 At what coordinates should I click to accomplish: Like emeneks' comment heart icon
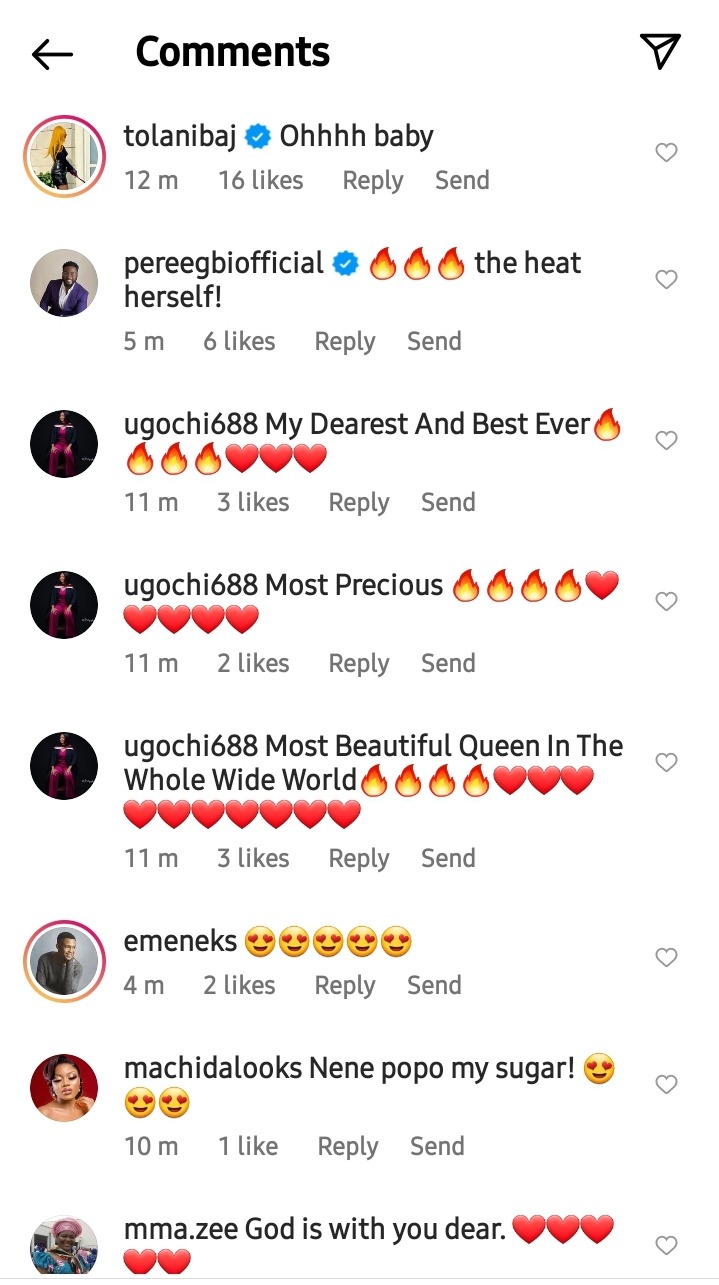[x=666, y=958]
